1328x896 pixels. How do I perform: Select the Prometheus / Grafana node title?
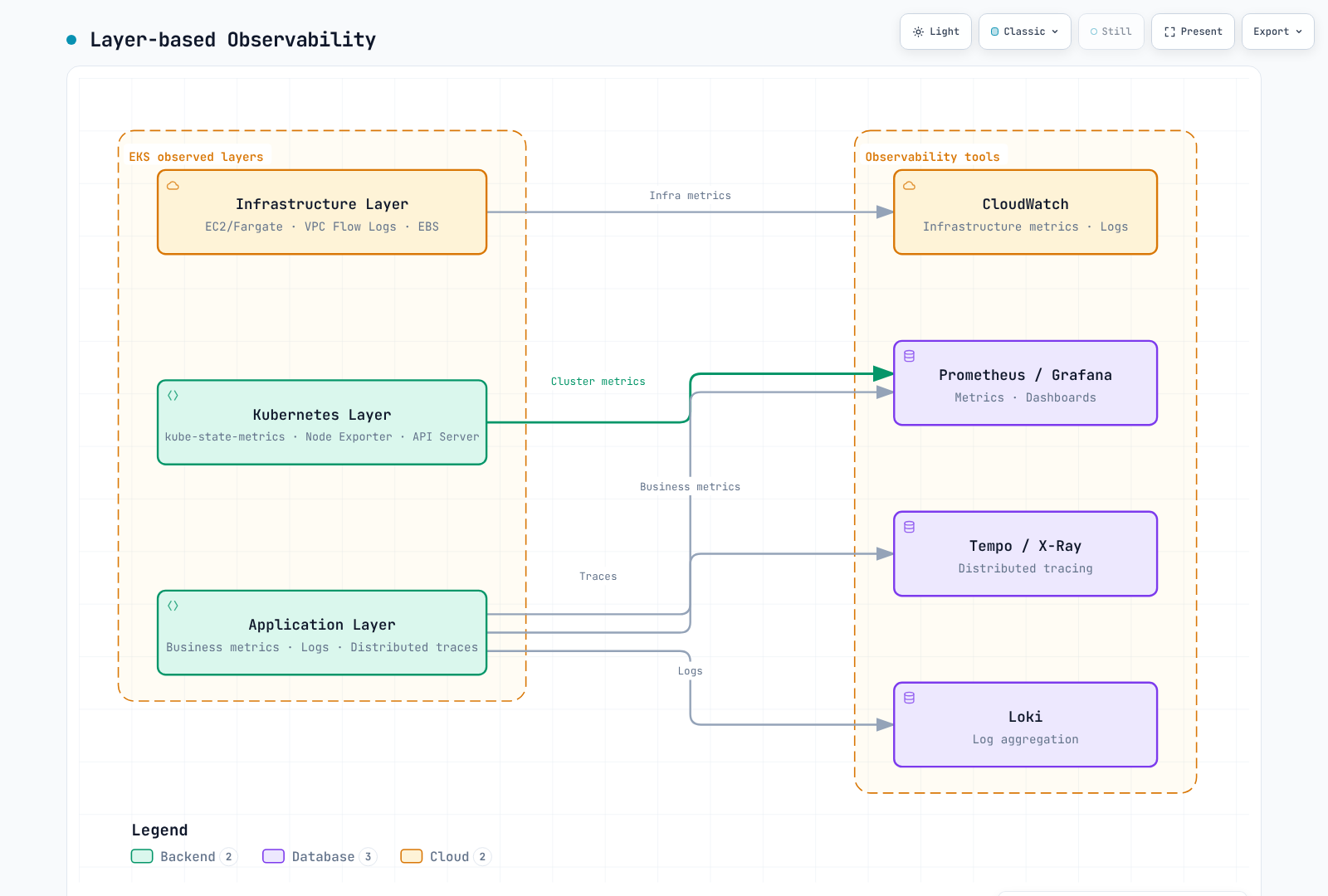coord(1025,375)
